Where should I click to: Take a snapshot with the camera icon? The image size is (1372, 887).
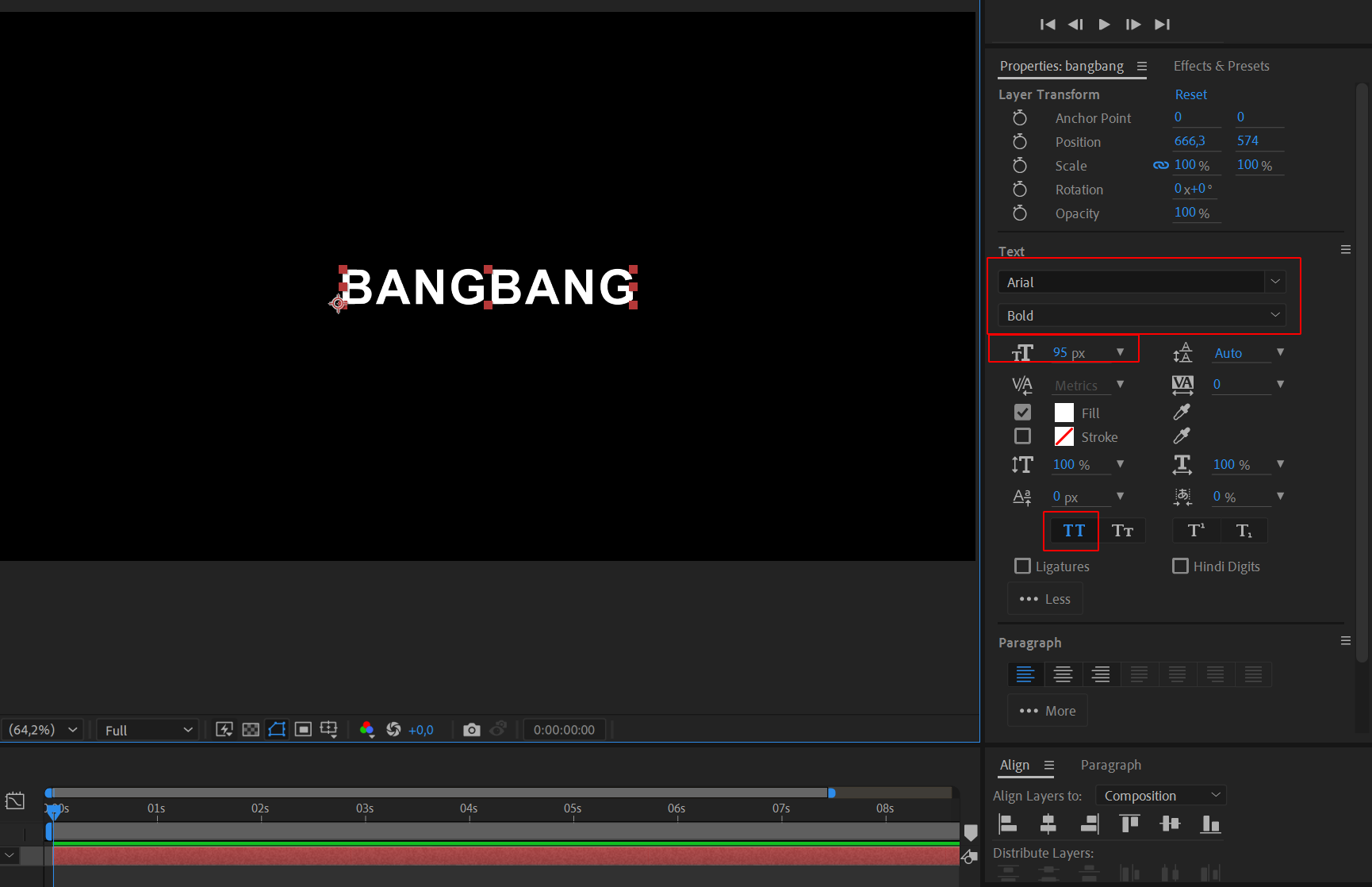click(472, 730)
